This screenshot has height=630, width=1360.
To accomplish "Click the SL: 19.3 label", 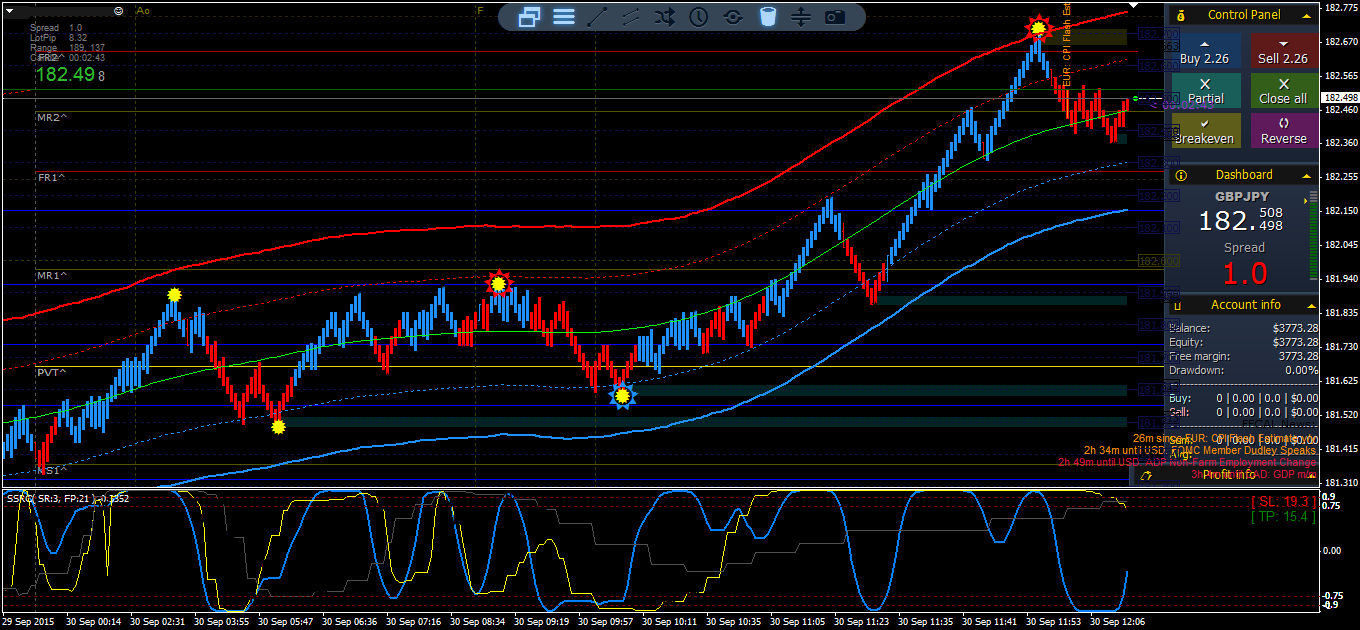I will [1282, 500].
